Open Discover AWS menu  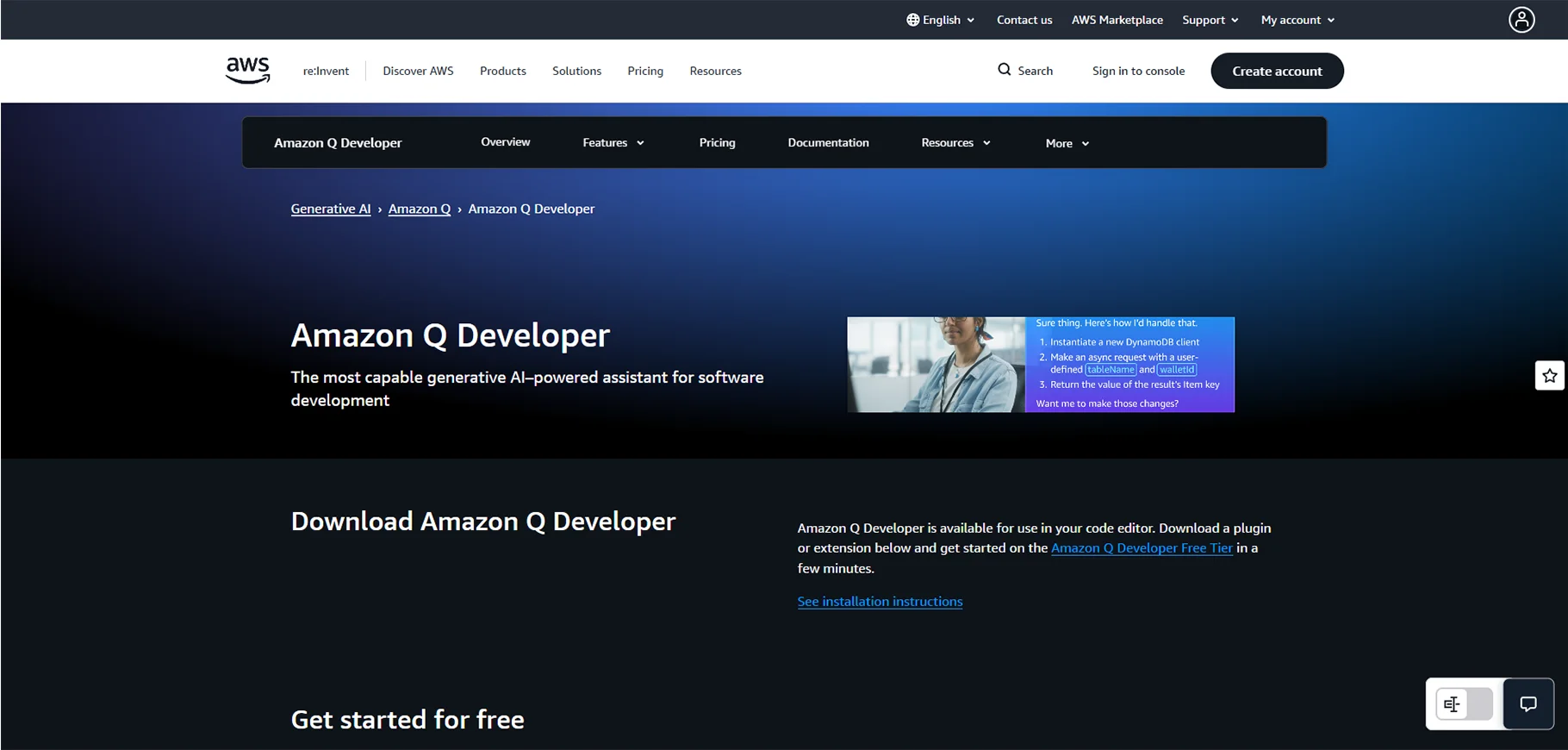418,71
